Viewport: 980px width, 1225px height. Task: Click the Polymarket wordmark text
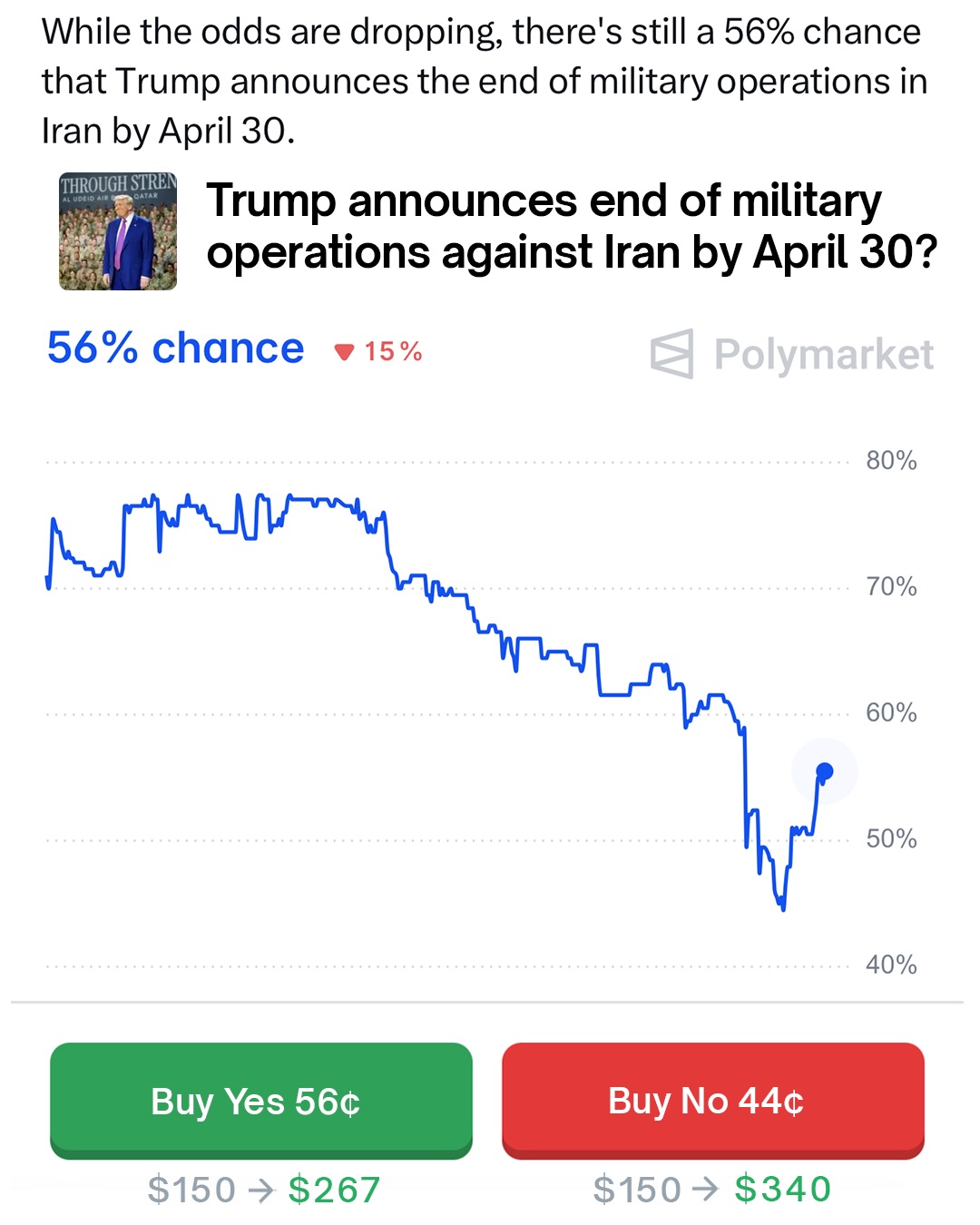pyautogui.click(x=823, y=354)
